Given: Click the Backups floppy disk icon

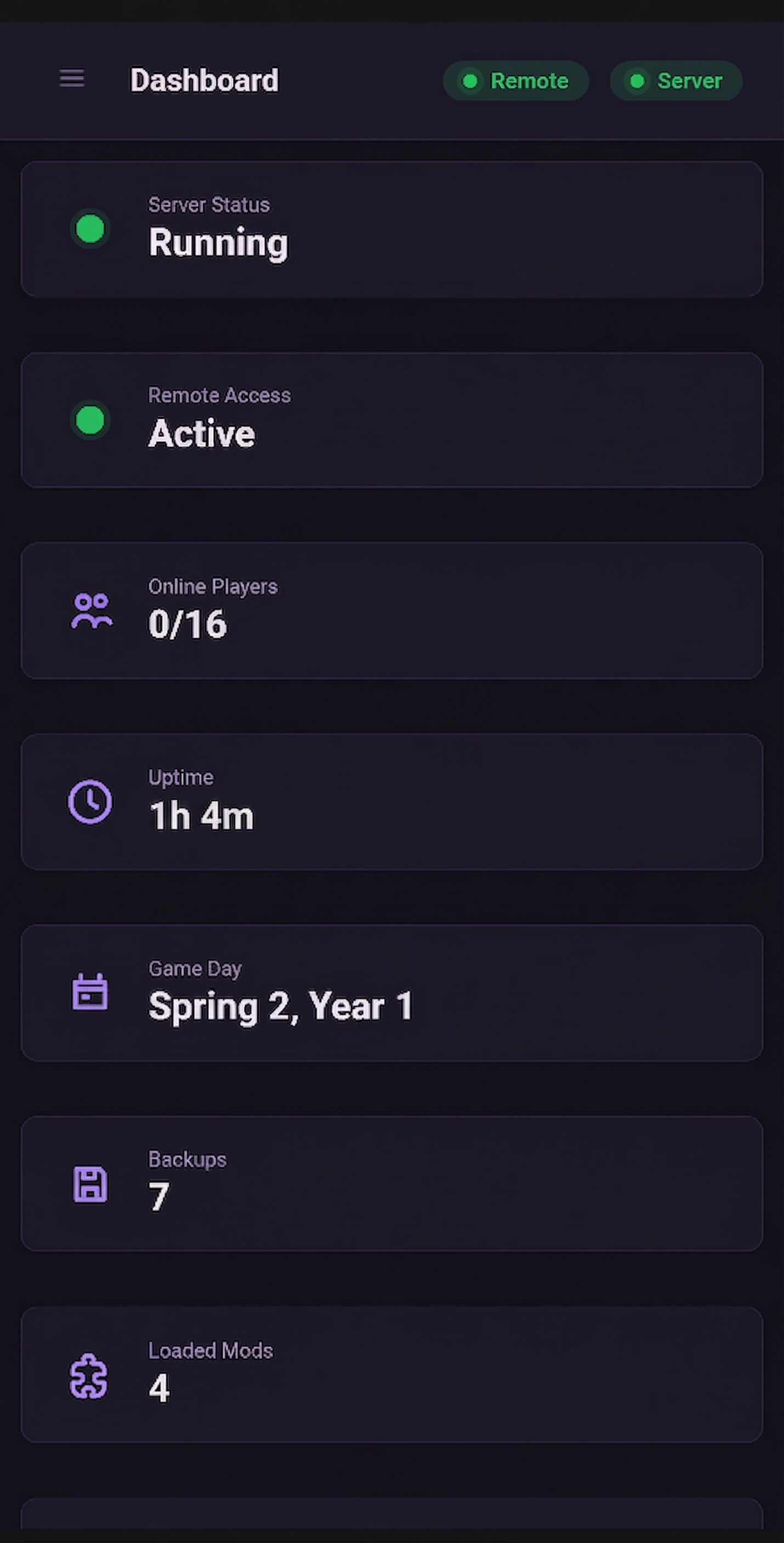Looking at the screenshot, I should pos(90,1184).
